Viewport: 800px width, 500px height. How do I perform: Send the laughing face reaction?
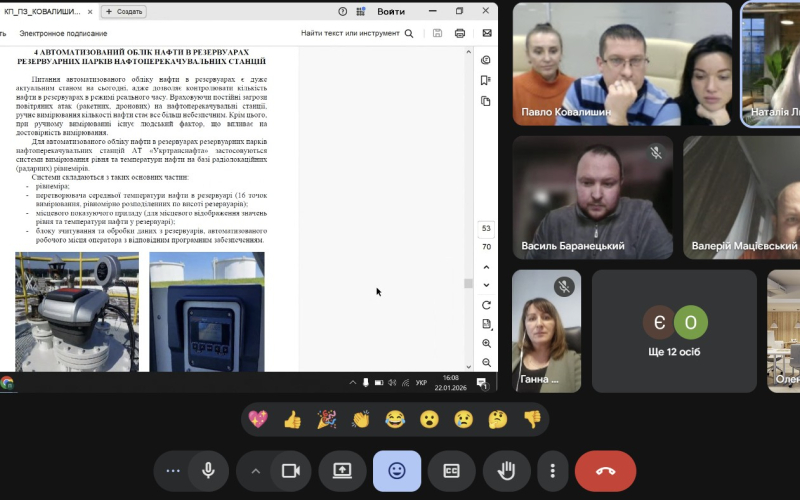click(x=395, y=419)
